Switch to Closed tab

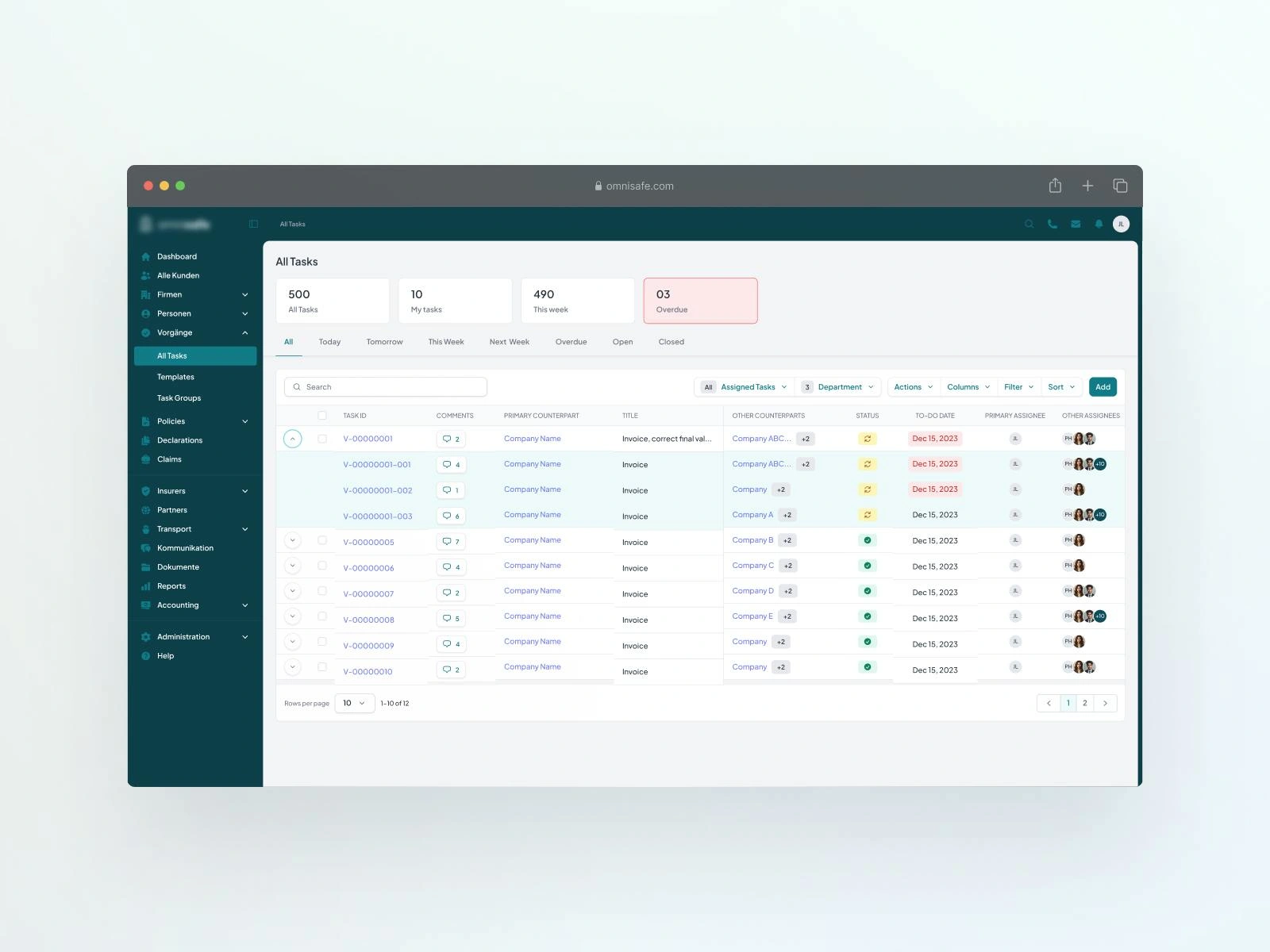point(671,342)
